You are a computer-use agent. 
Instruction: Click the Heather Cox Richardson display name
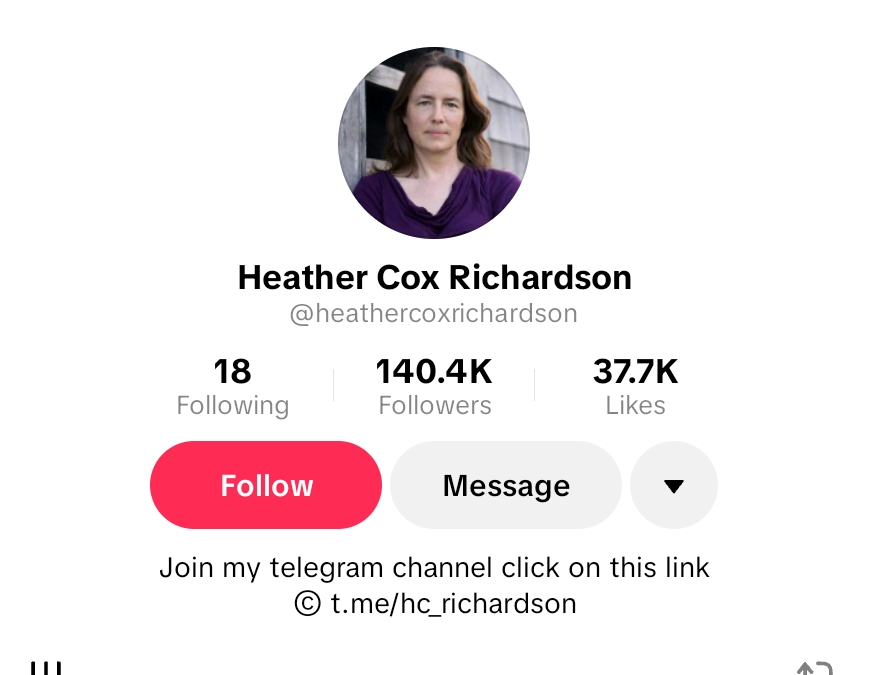point(434,277)
